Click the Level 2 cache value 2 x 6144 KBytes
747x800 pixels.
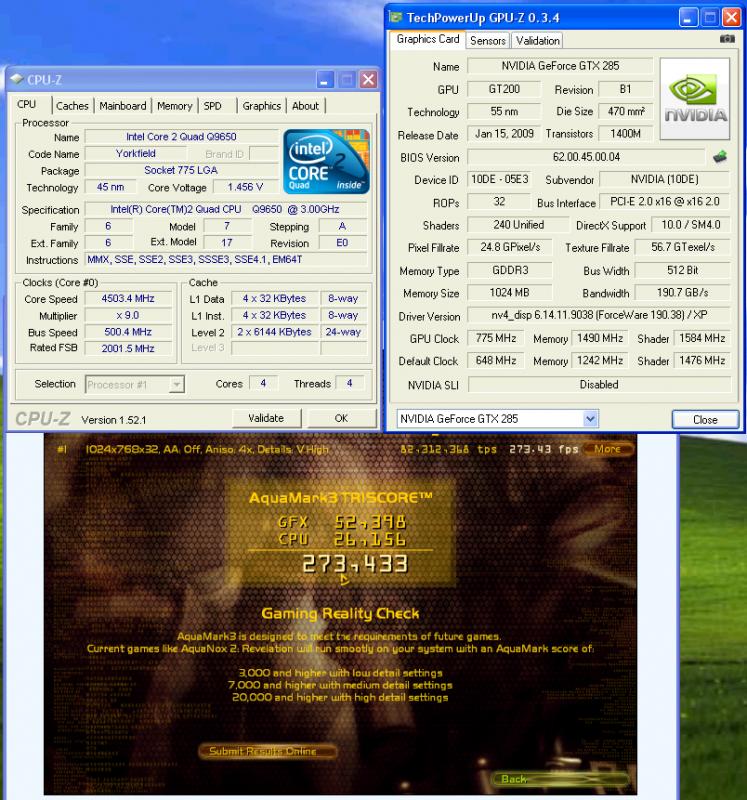pos(275,332)
